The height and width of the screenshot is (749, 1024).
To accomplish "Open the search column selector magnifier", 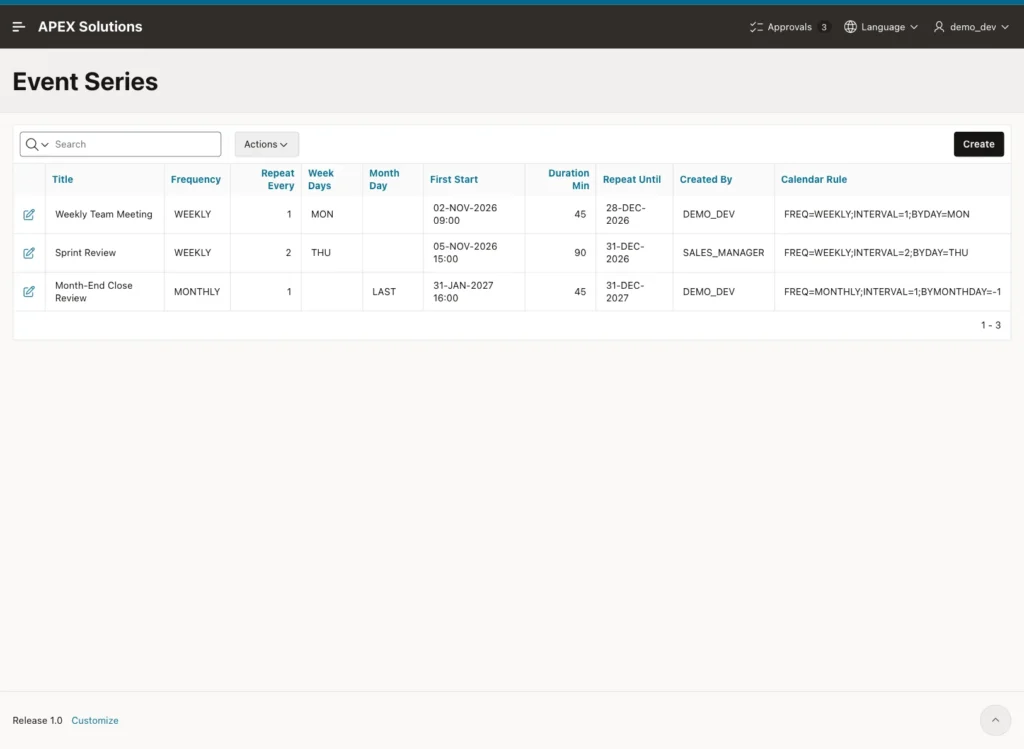I will point(37,144).
